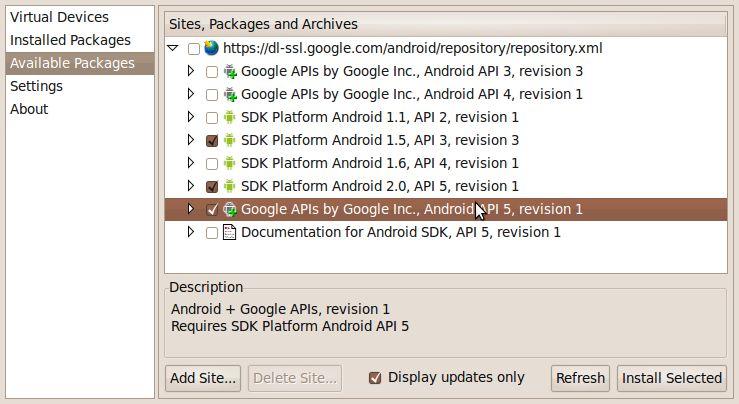
Task: Click the Documentation for Android SDK icon
Action: (x=230, y=232)
